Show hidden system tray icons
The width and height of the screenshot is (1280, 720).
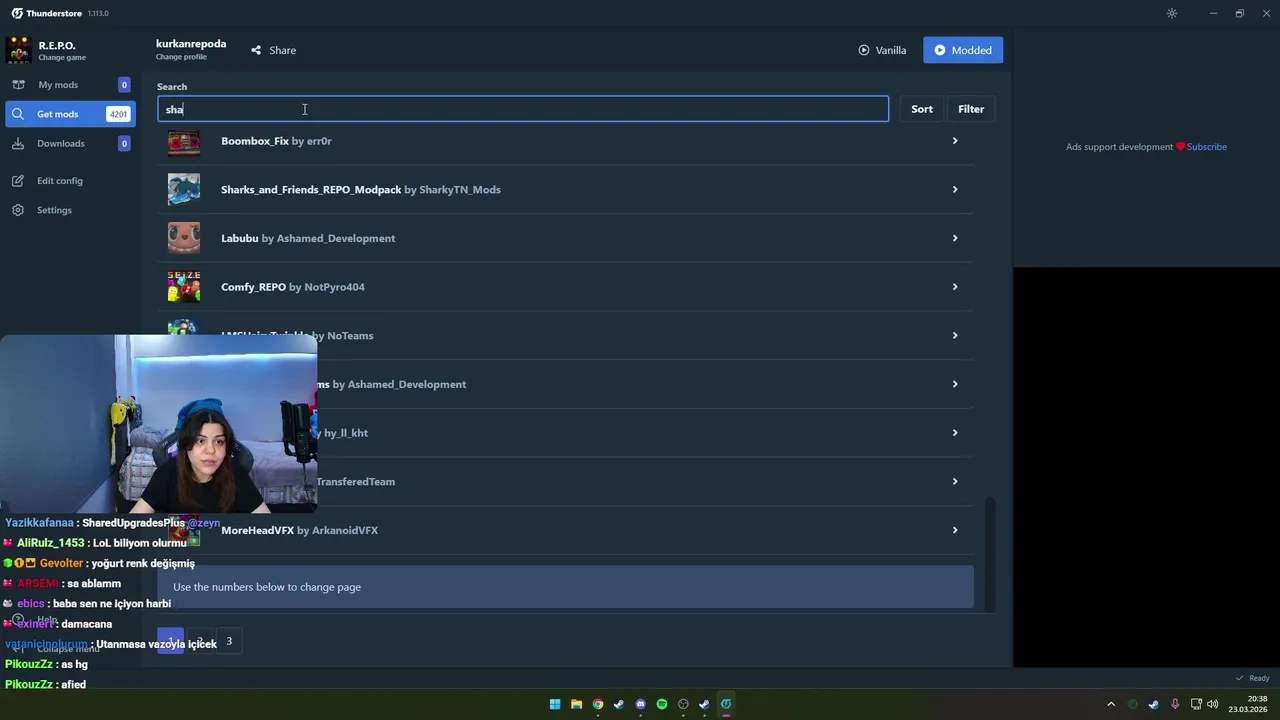1110,704
